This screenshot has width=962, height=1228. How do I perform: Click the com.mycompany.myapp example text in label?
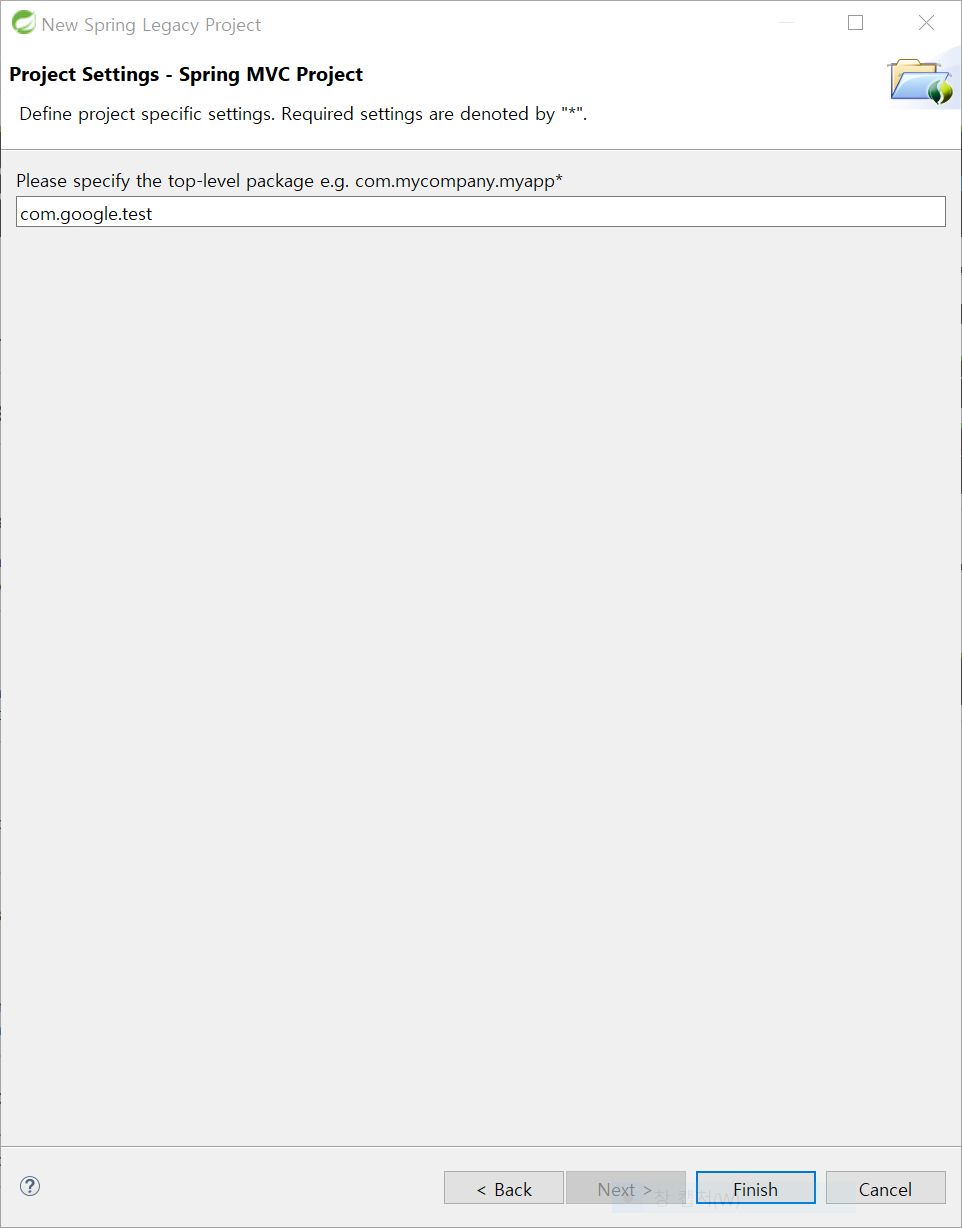pyautogui.click(x=455, y=181)
